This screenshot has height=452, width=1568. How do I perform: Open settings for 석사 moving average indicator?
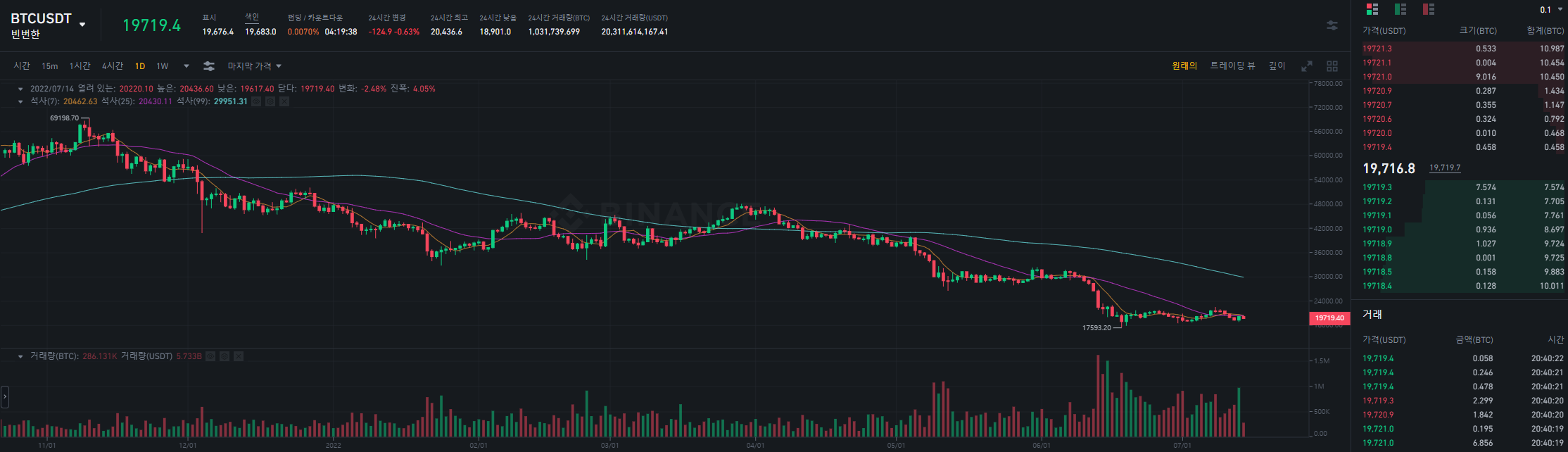coord(270,101)
